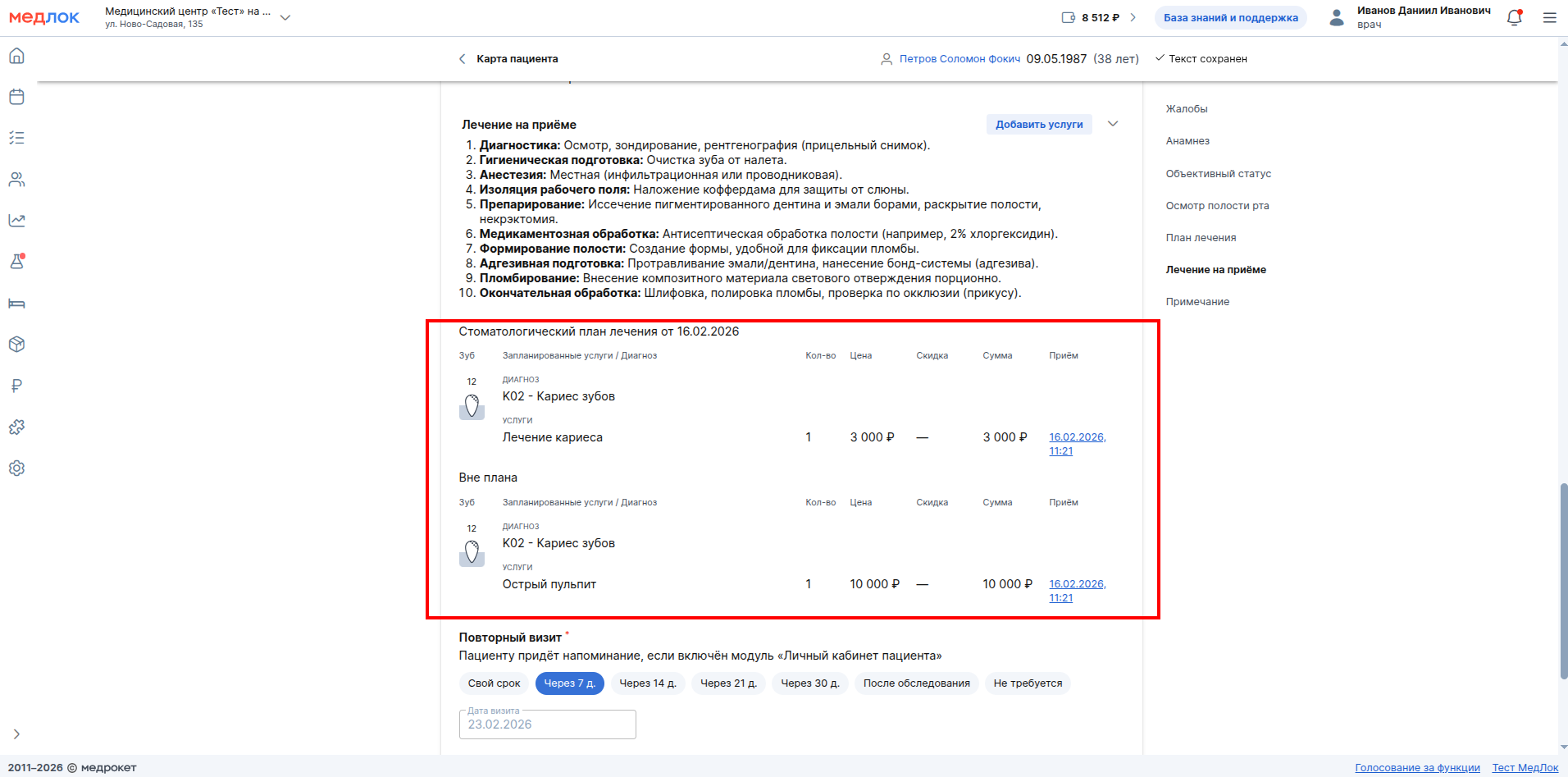Open the laboratory flask sidebar icon
The width and height of the screenshot is (1568, 777).
click(x=16, y=262)
